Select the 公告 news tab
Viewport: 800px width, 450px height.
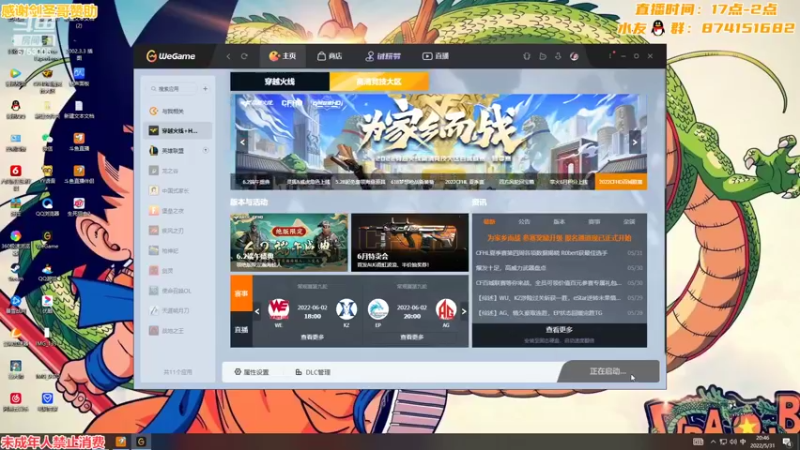pyautogui.click(x=524, y=222)
